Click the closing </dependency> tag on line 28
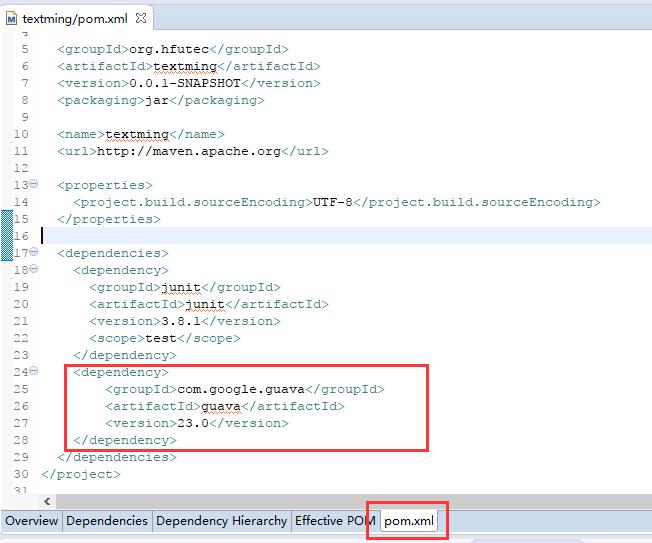Screen dimensions: 652x543 [125, 440]
